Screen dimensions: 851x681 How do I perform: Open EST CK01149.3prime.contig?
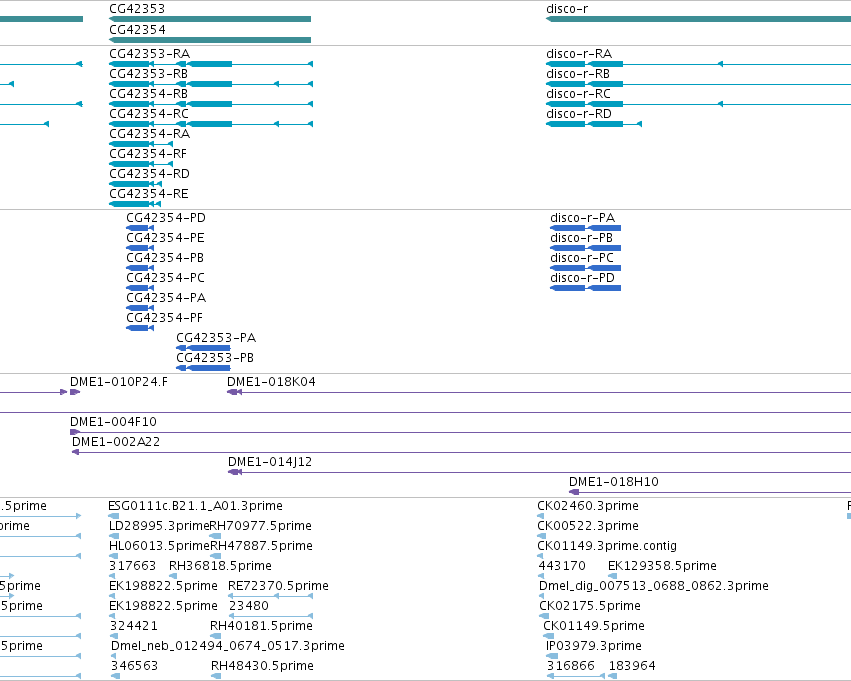coord(541,556)
